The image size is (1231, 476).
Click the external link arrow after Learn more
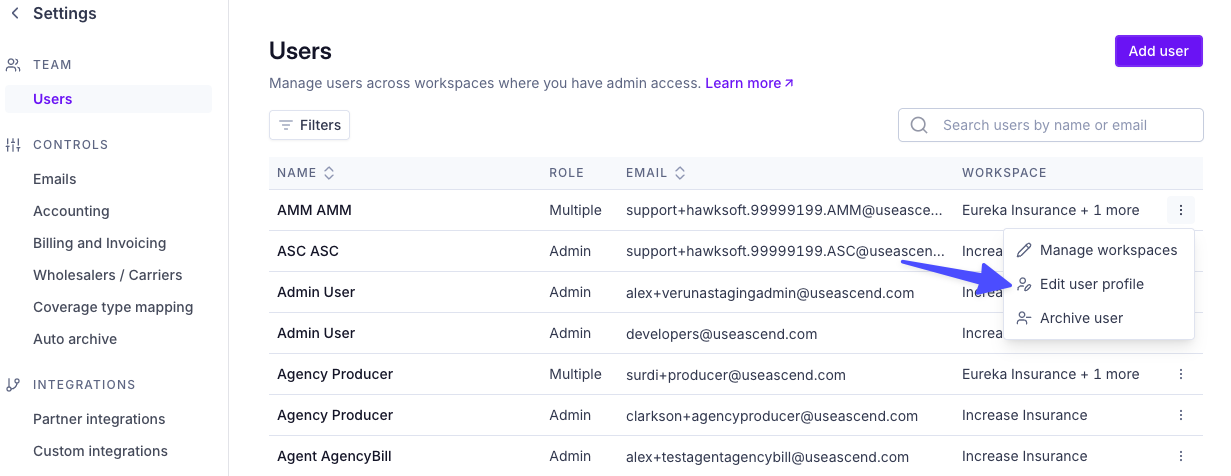click(789, 83)
